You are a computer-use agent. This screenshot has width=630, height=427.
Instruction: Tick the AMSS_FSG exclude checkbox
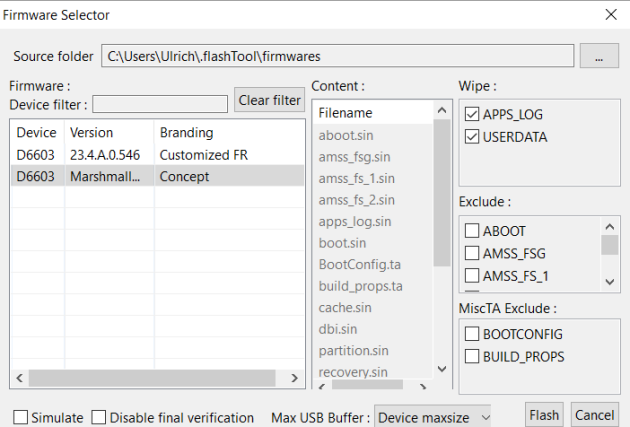(473, 253)
